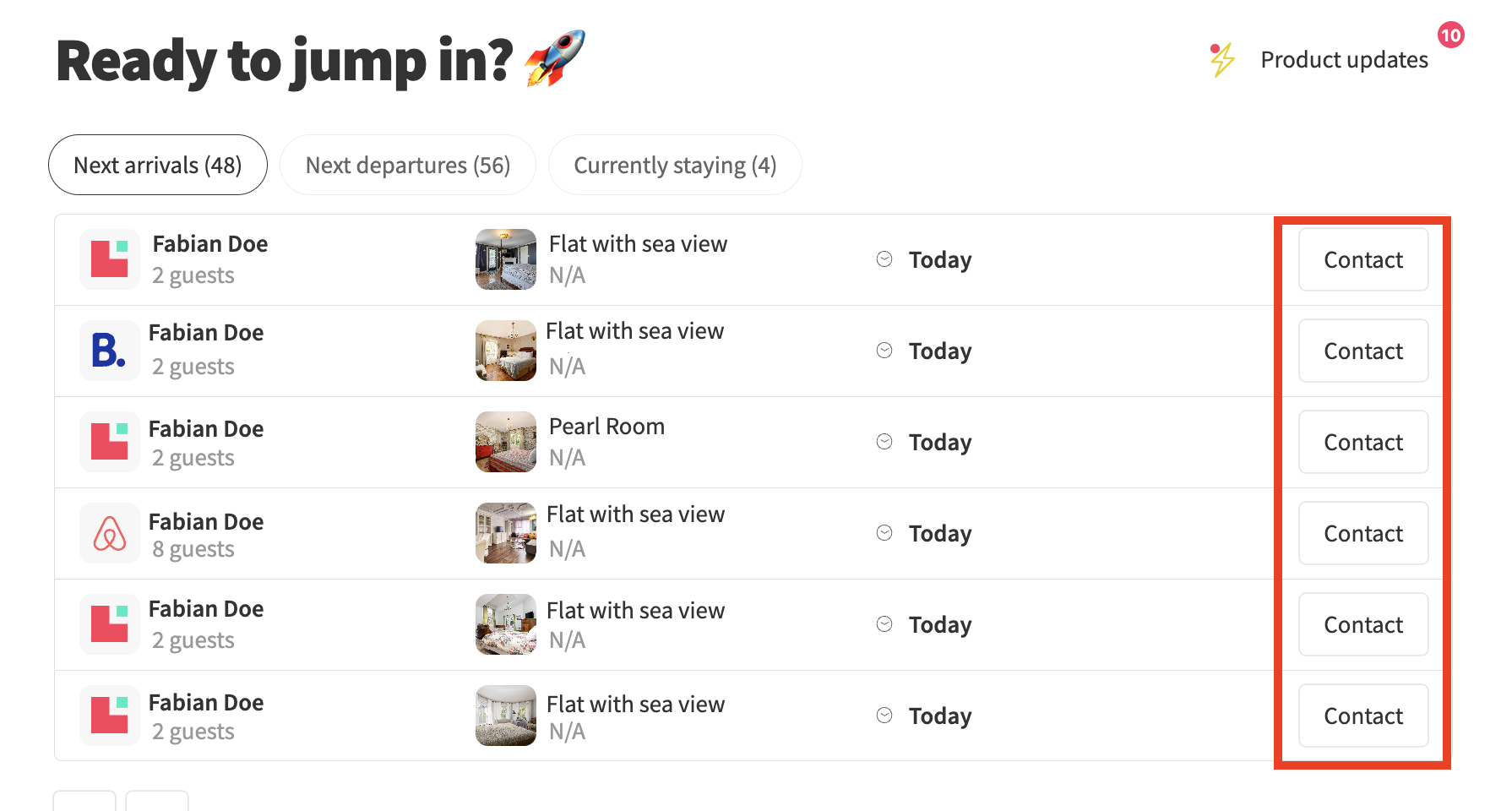Switch to Next departures (56) tab
This screenshot has width=1512, height=811.
click(408, 165)
